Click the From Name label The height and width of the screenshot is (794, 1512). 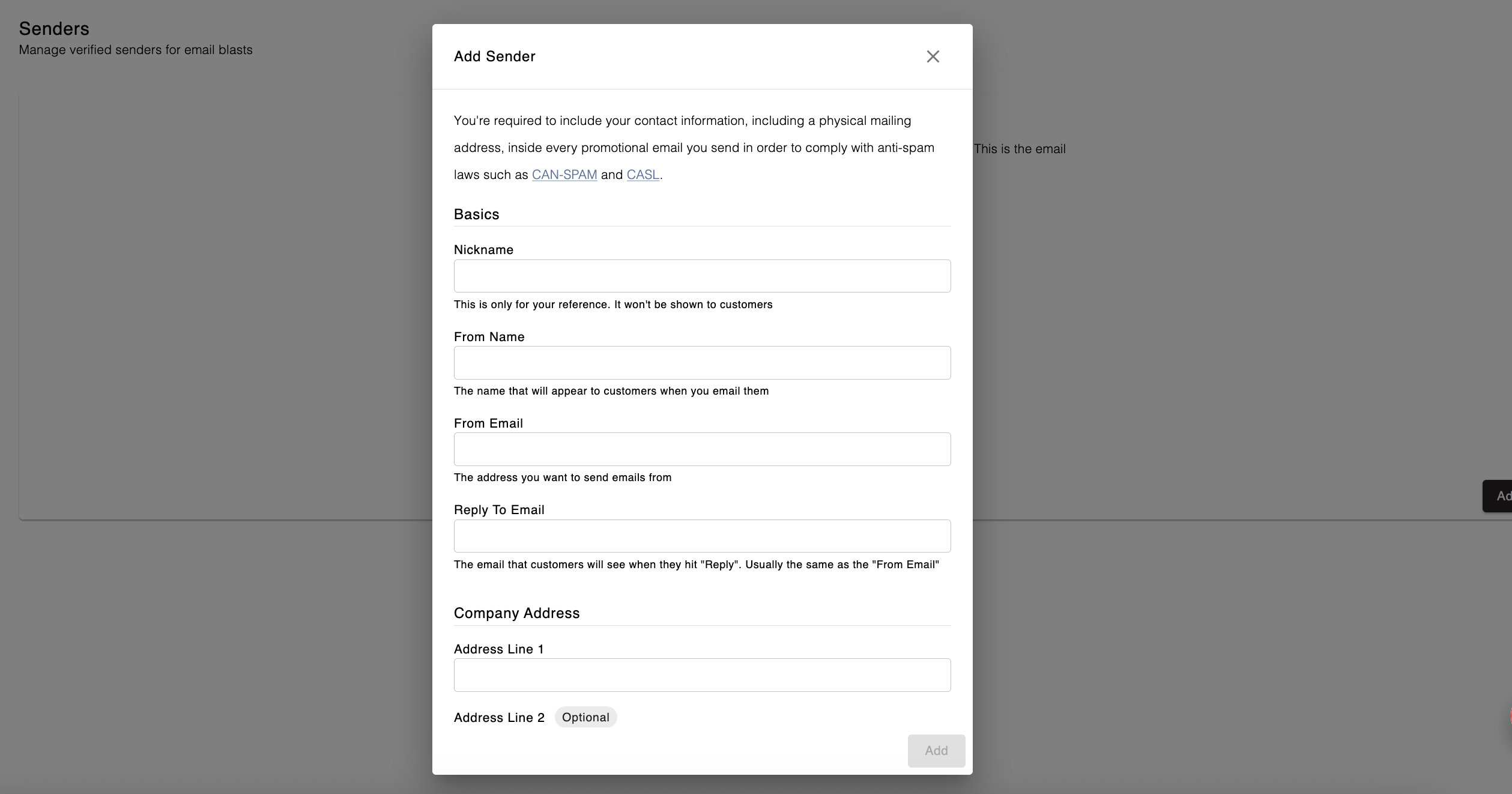(489, 337)
